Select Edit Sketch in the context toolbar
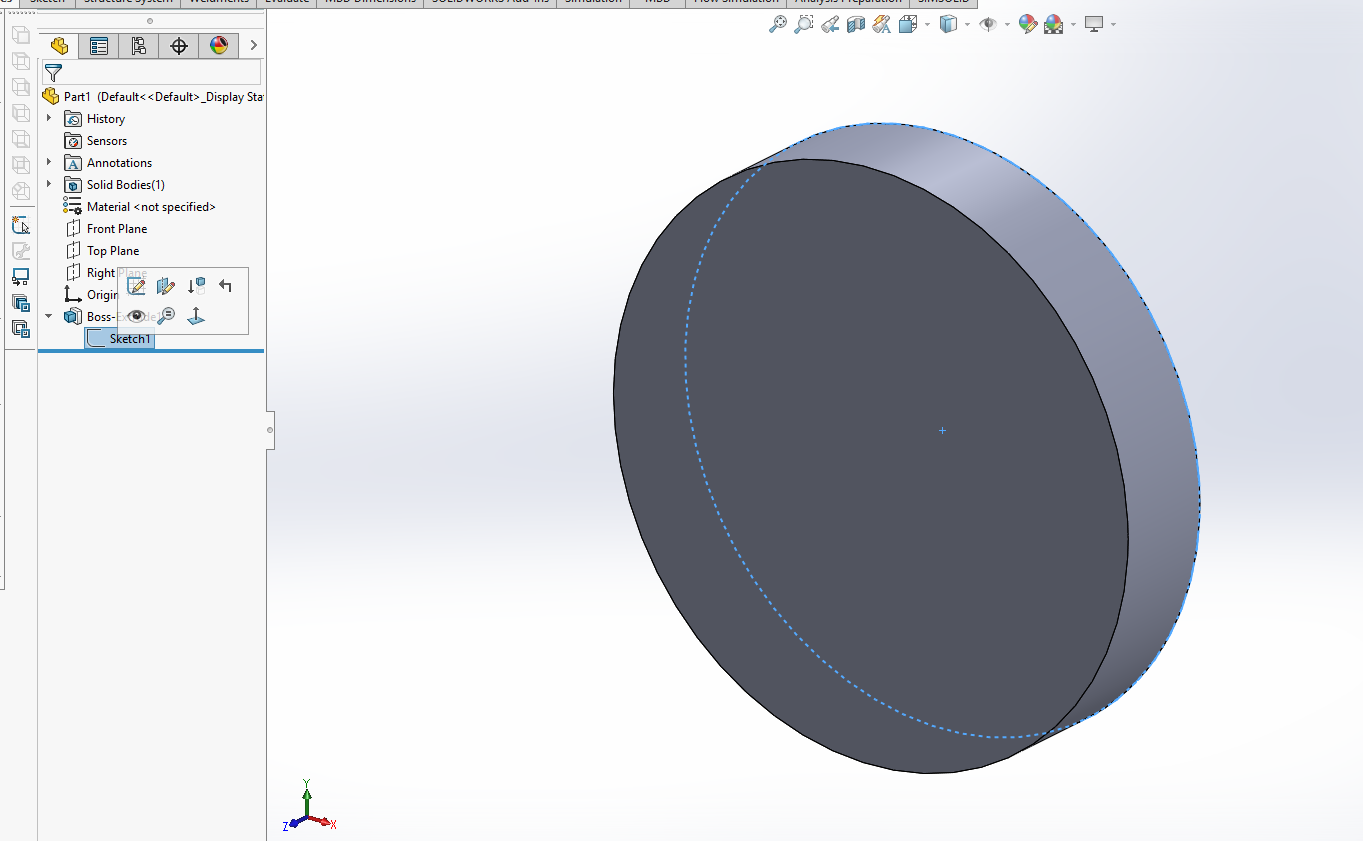Viewport: 1363px width, 841px height. [x=137, y=286]
